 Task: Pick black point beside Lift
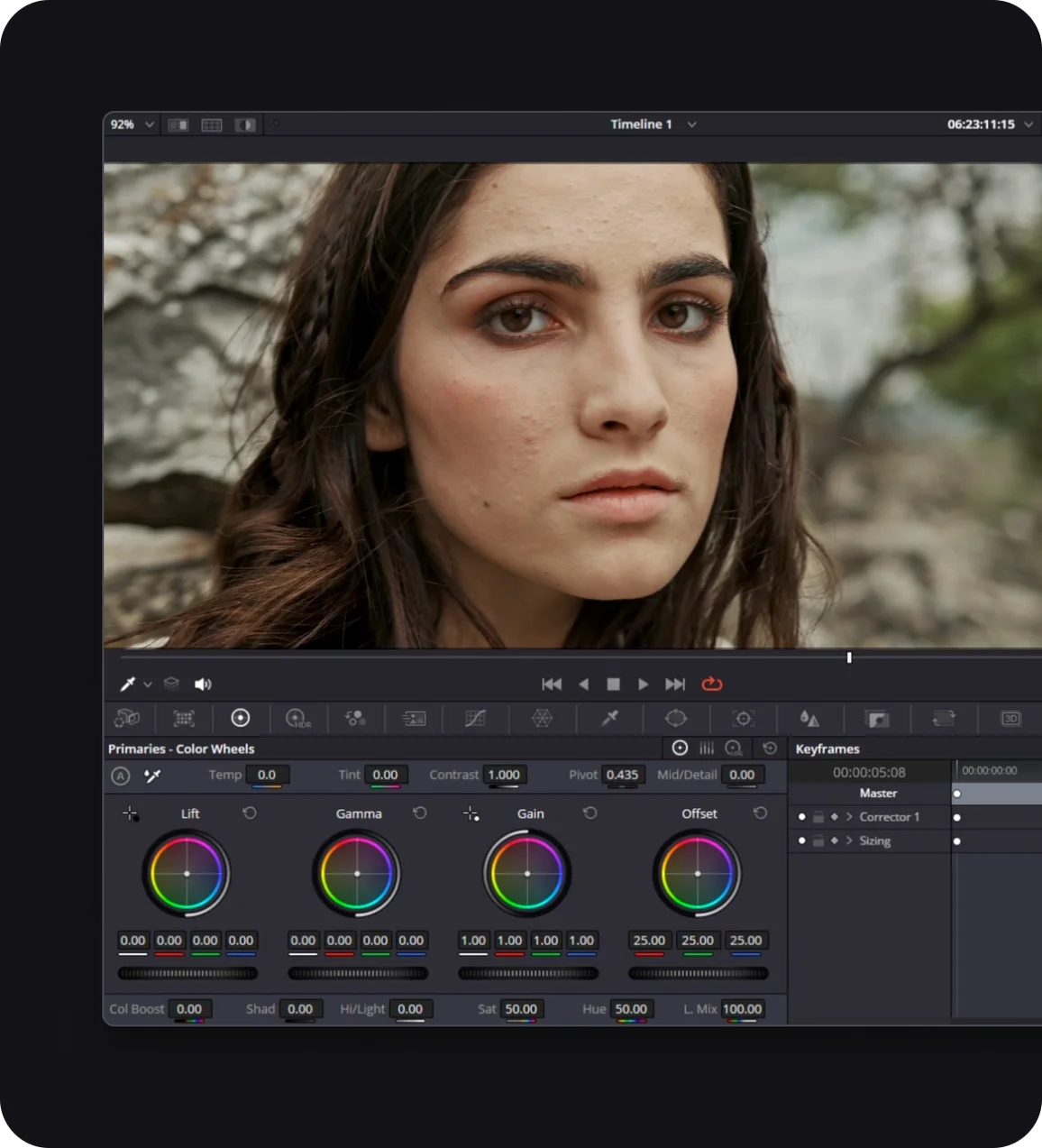click(x=131, y=814)
